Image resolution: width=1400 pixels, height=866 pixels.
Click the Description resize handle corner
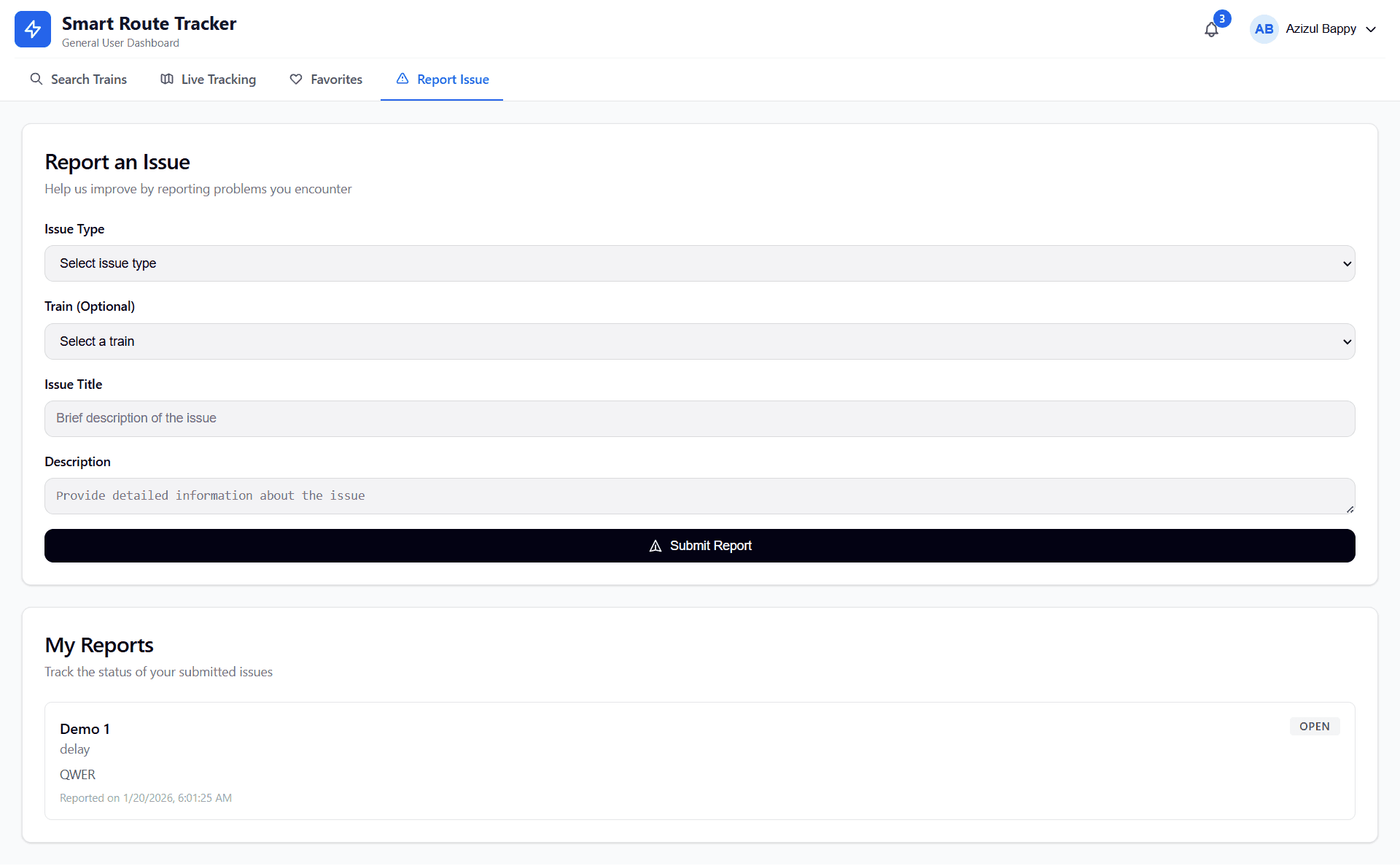[1350, 509]
